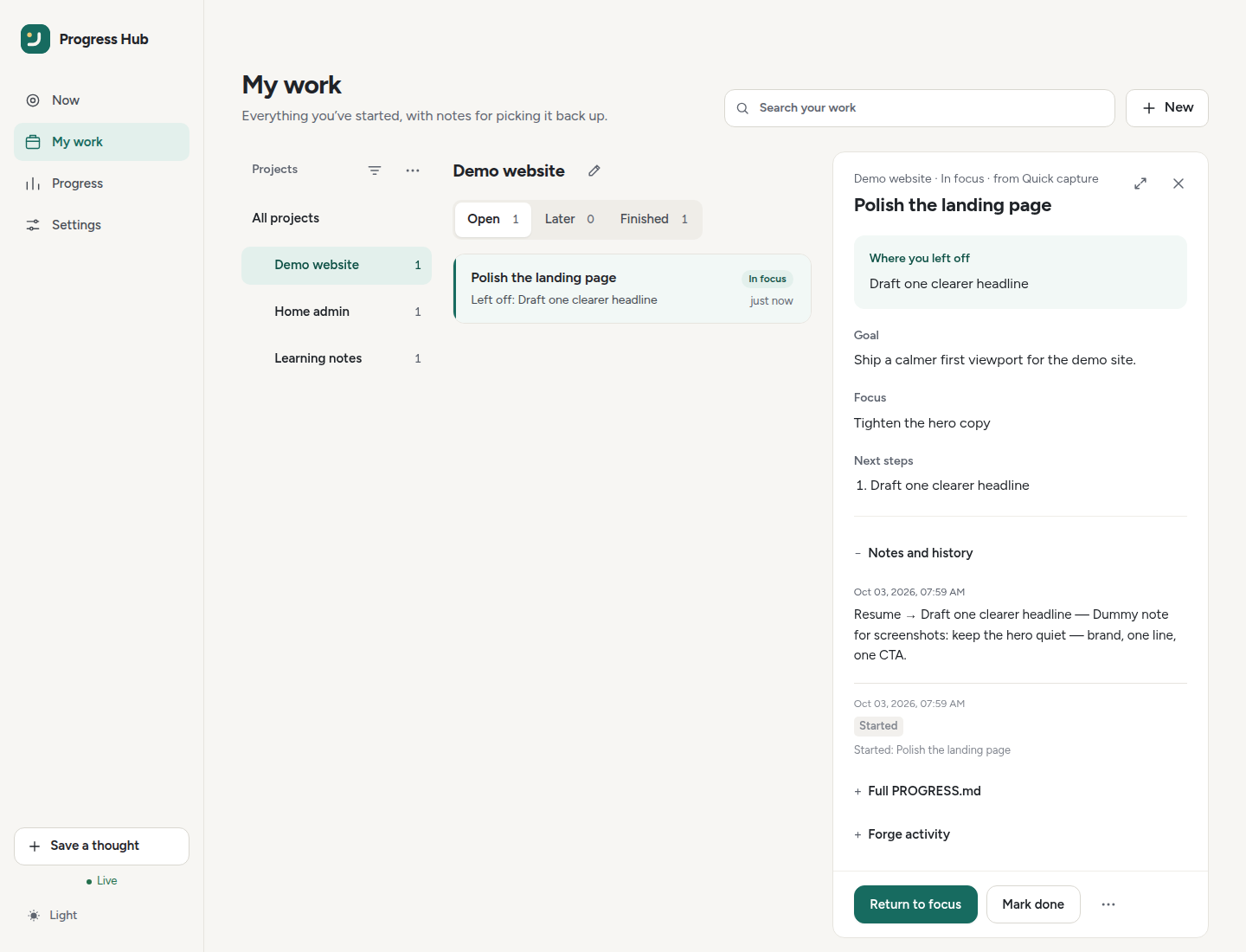Go to My work section

pos(101,142)
